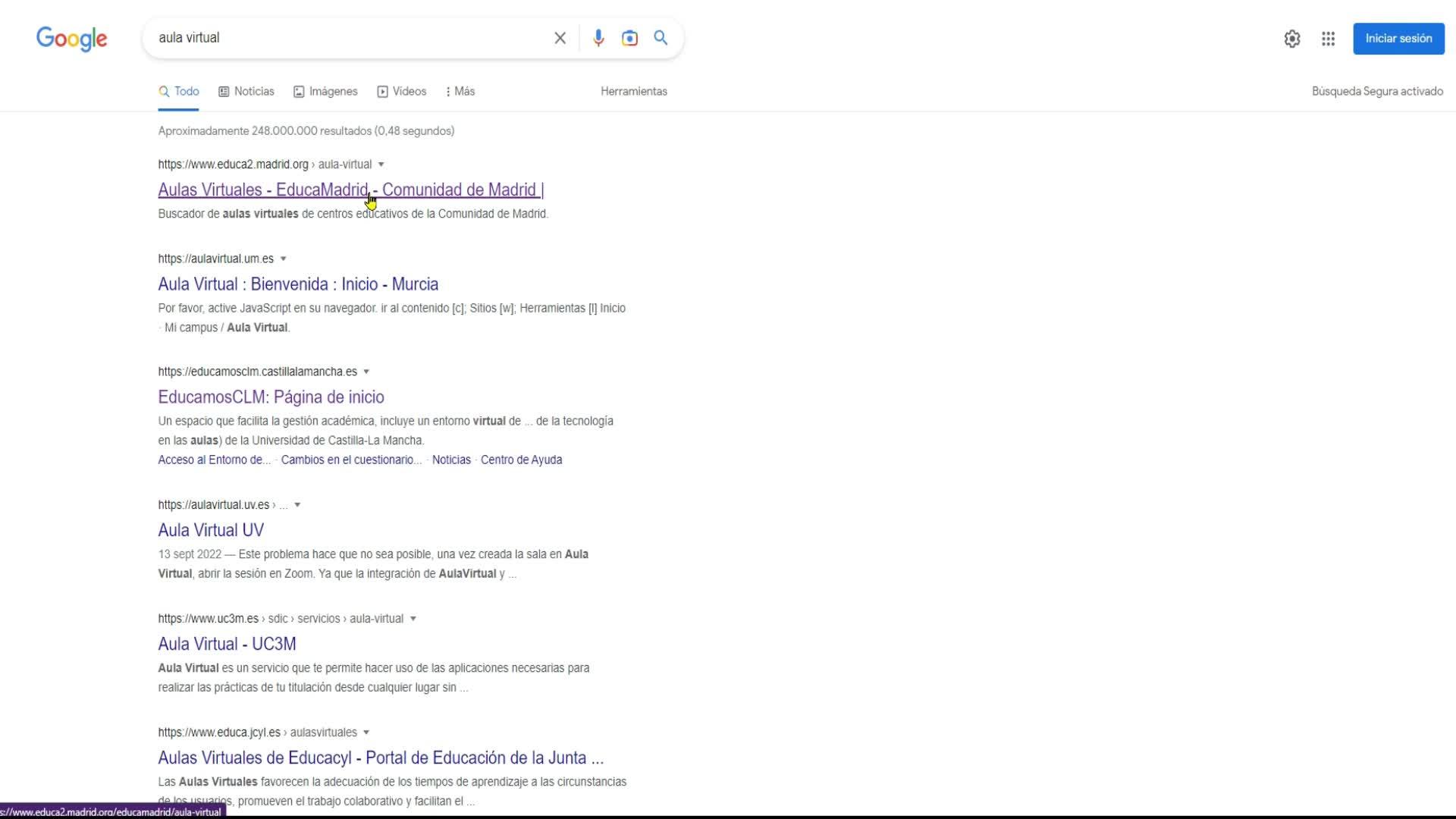Open Cambios en el cuestionario... sitelink
Screen dimensions: 1456x819
click(x=351, y=460)
